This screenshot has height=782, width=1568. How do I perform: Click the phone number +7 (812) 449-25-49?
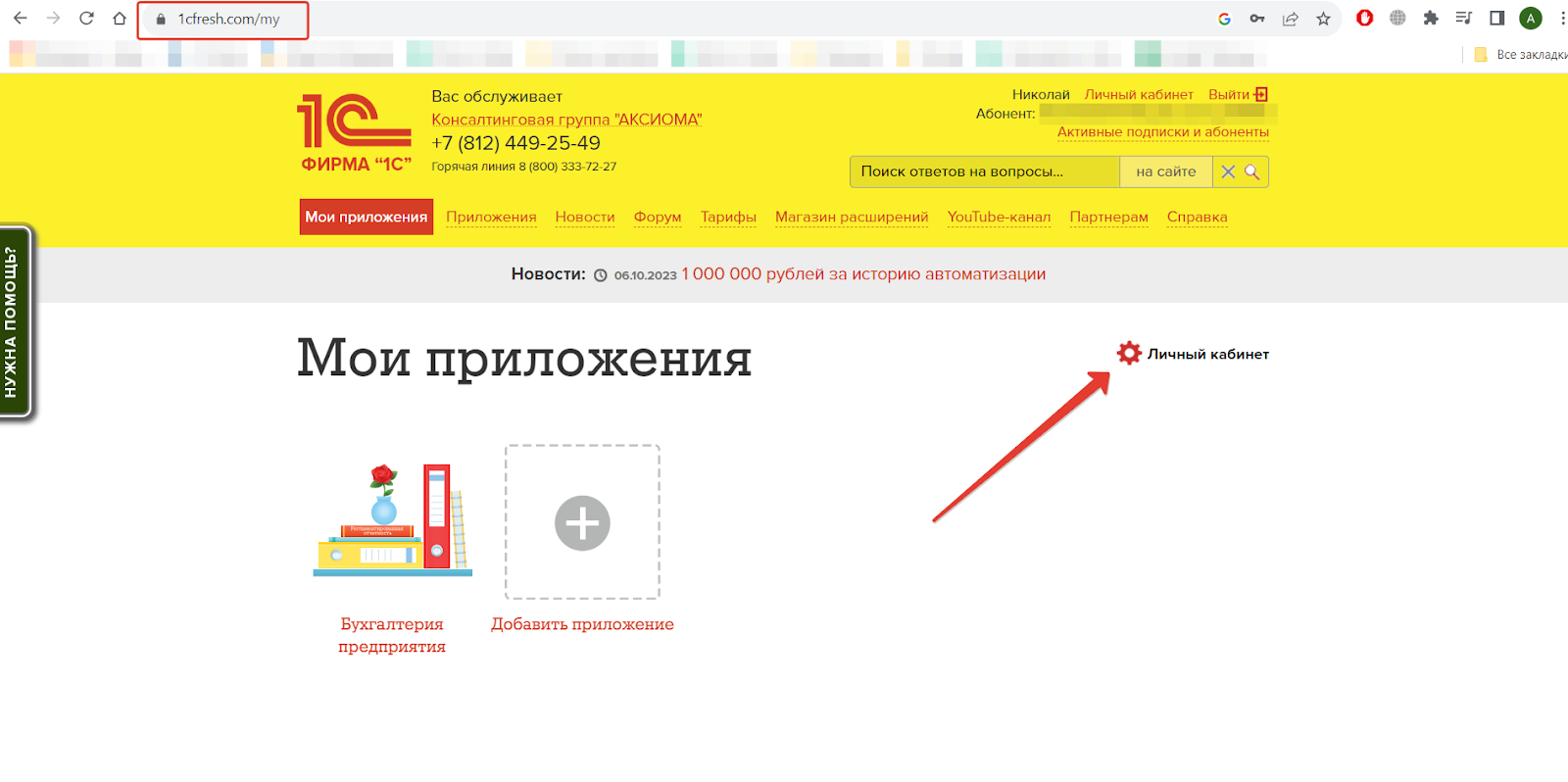click(x=515, y=143)
